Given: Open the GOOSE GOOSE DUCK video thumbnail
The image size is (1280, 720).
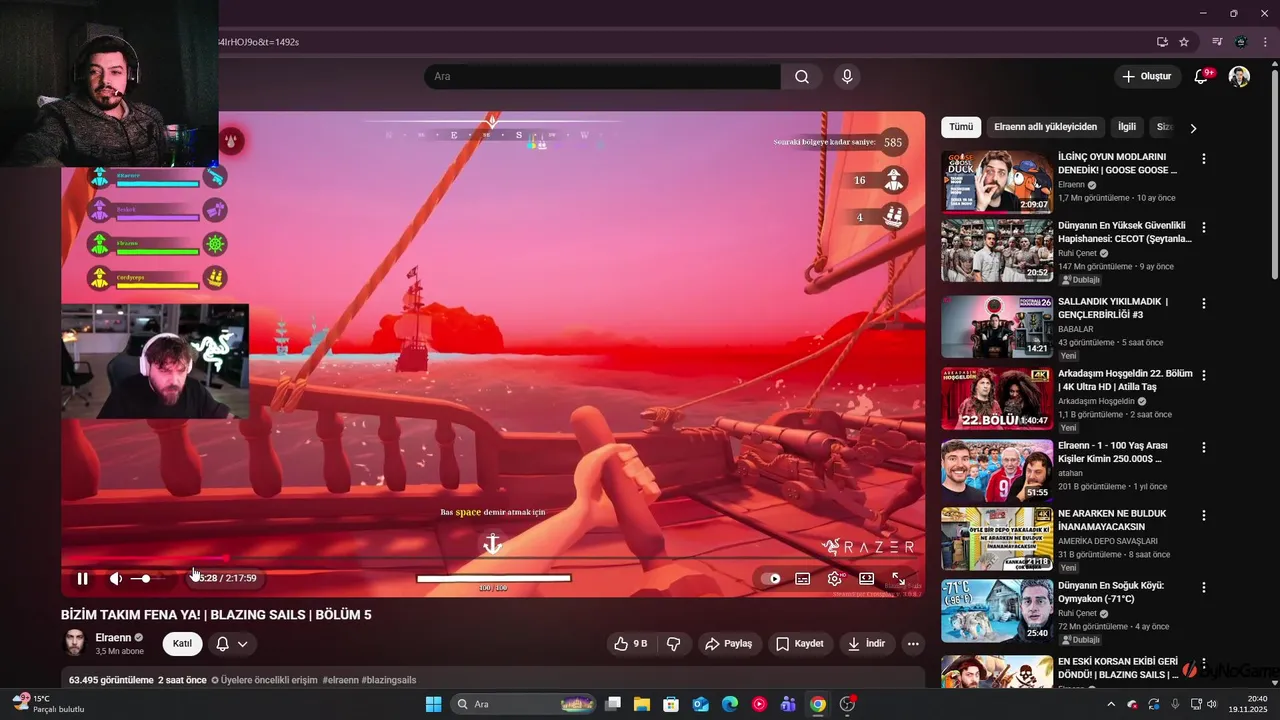Looking at the screenshot, I should point(997,182).
